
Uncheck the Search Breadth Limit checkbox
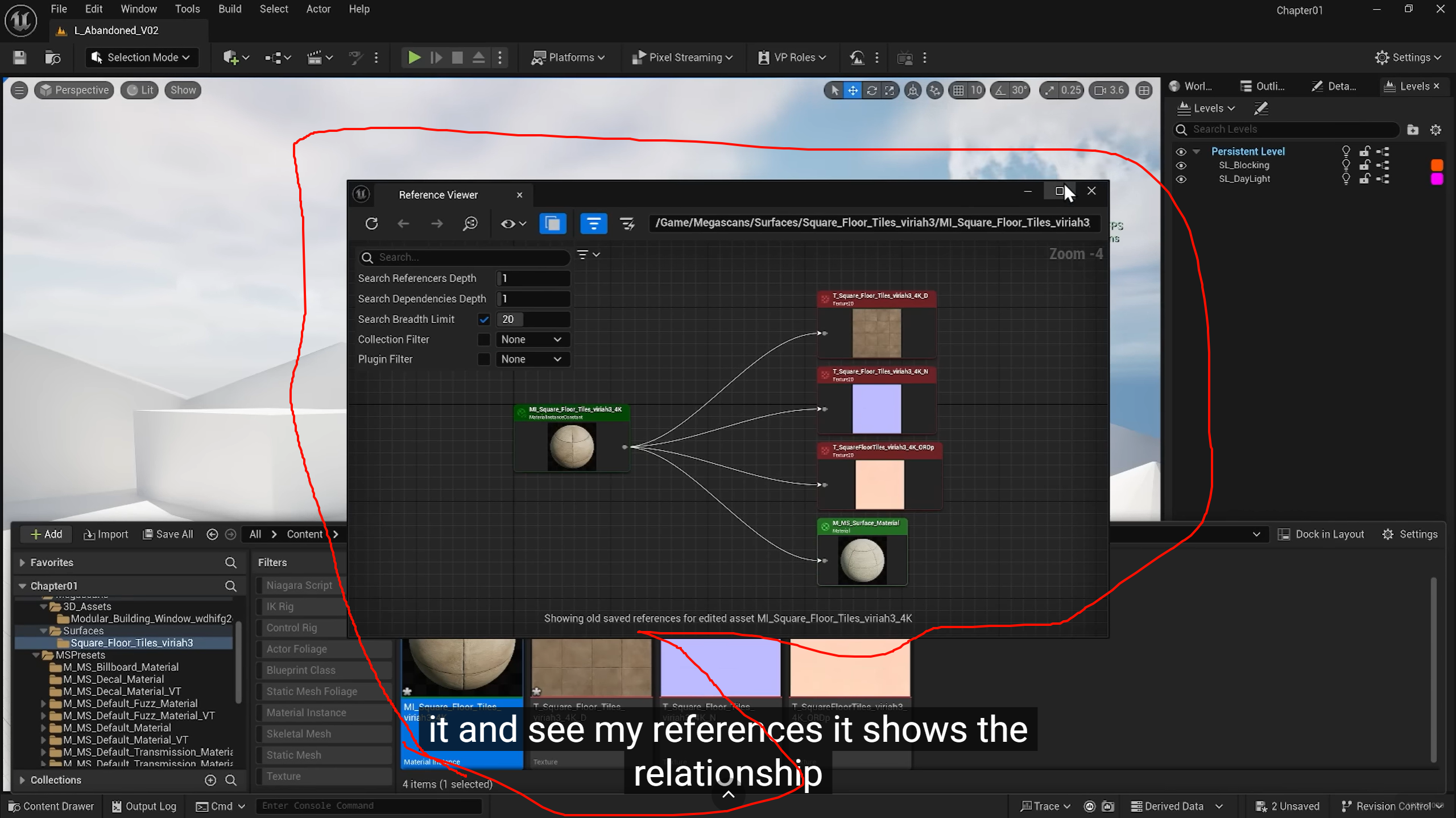click(x=484, y=319)
